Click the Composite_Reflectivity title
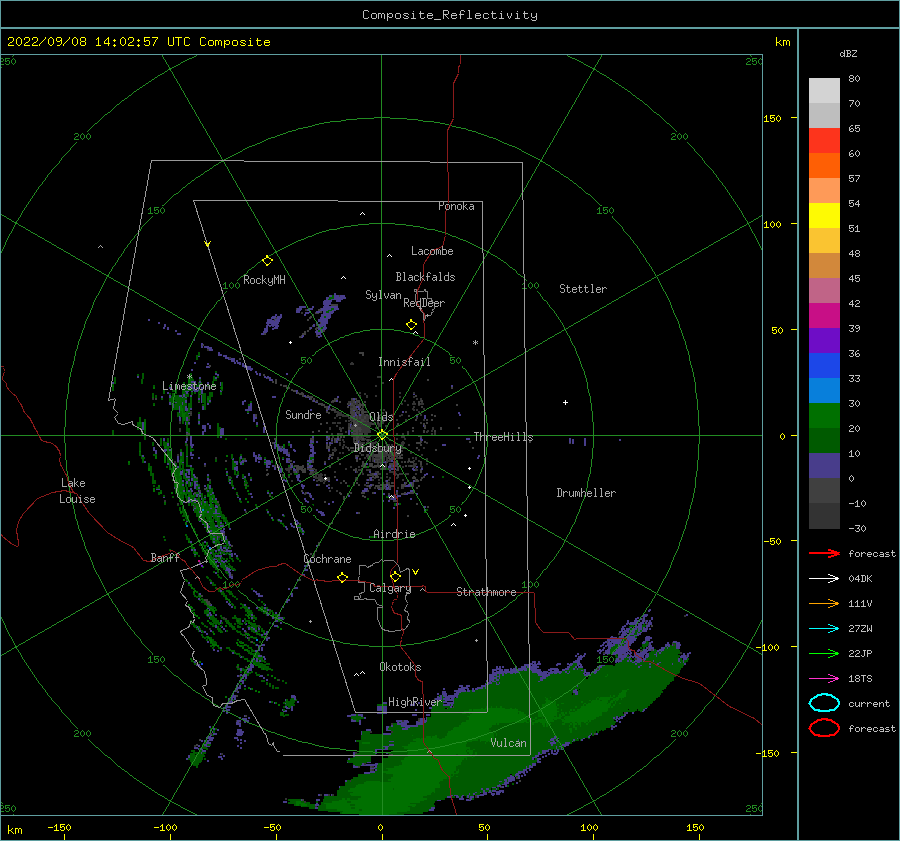 (x=449, y=15)
